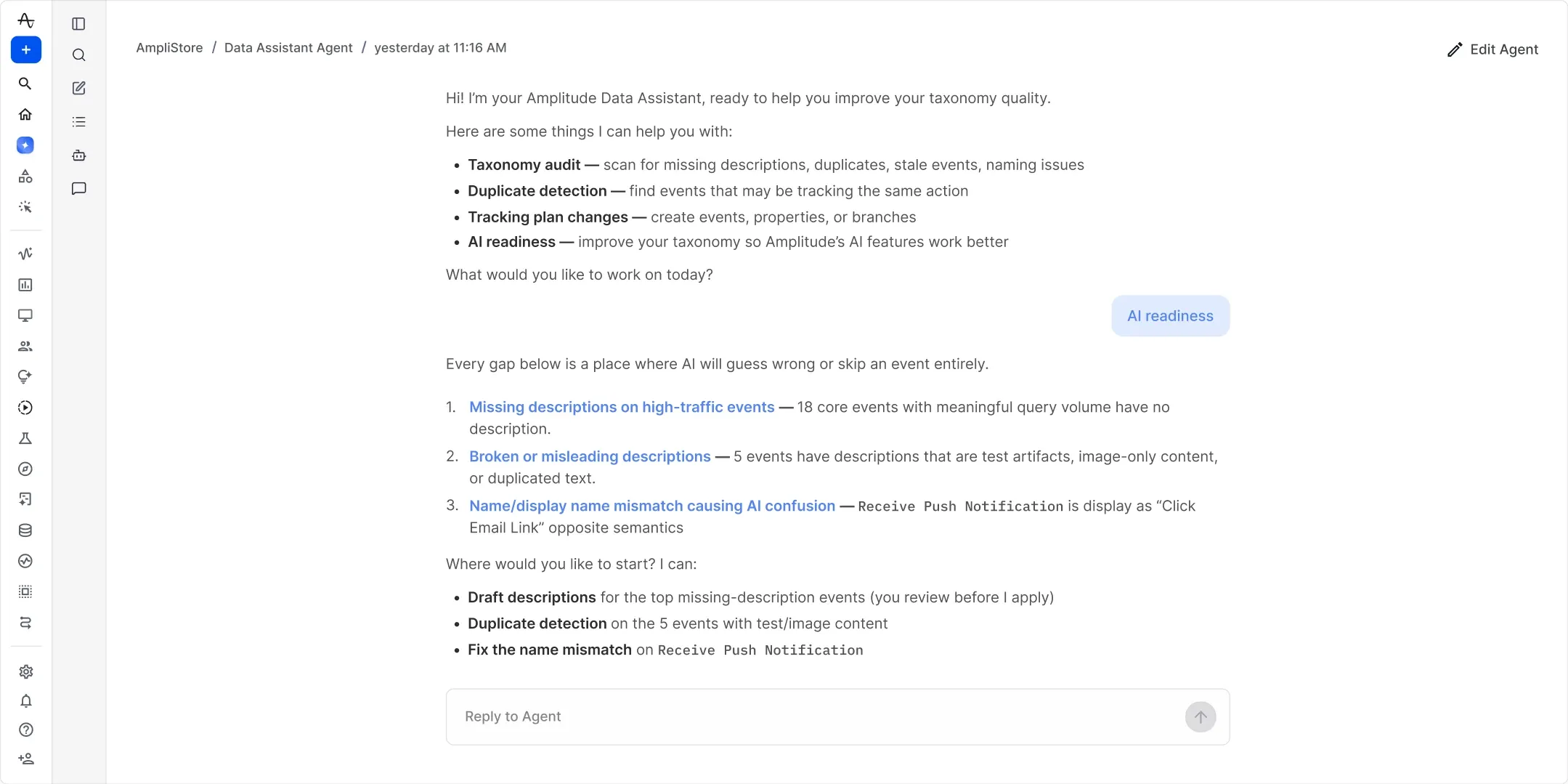Open notifications bell icon

26,701
